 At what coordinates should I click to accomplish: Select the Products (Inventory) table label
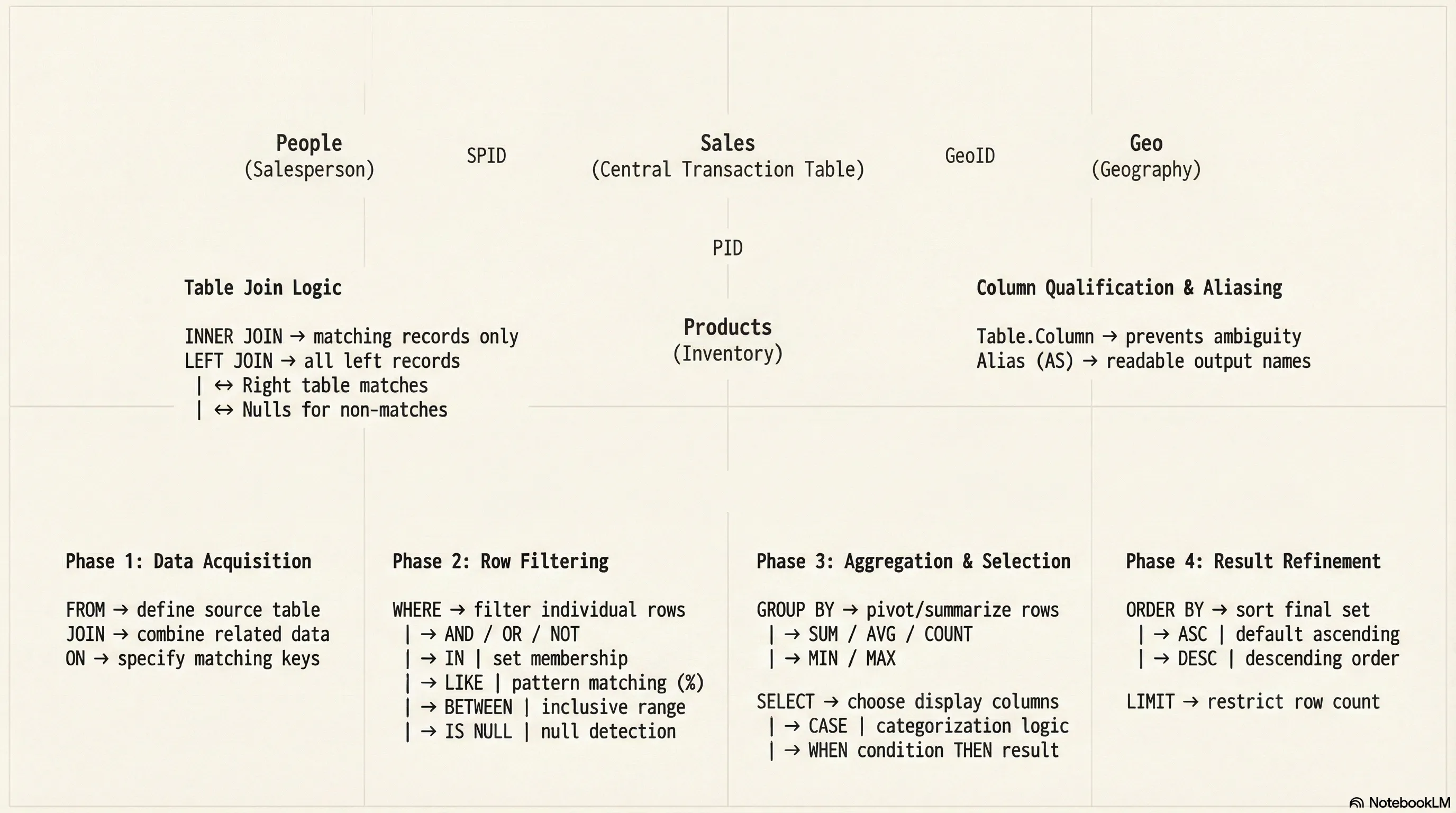(727, 328)
